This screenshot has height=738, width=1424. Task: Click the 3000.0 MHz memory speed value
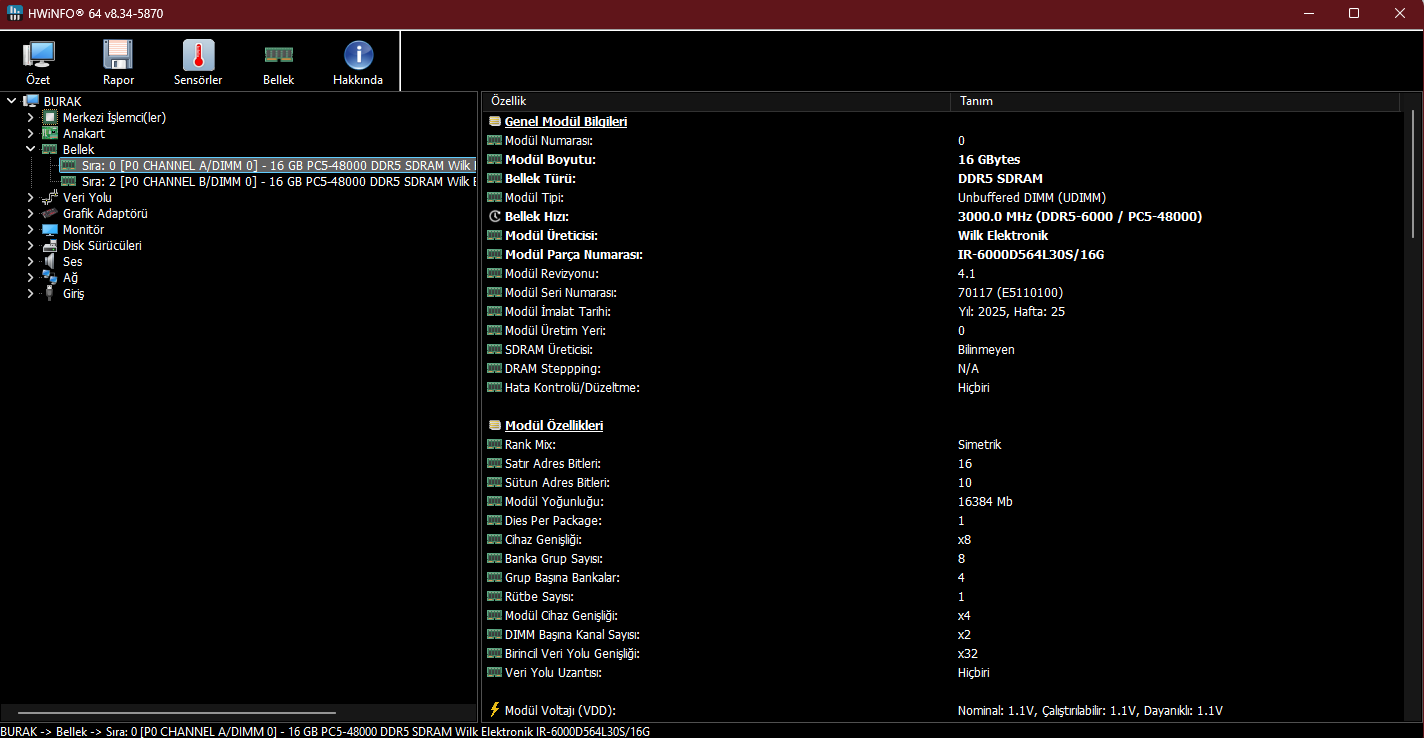coord(1080,216)
